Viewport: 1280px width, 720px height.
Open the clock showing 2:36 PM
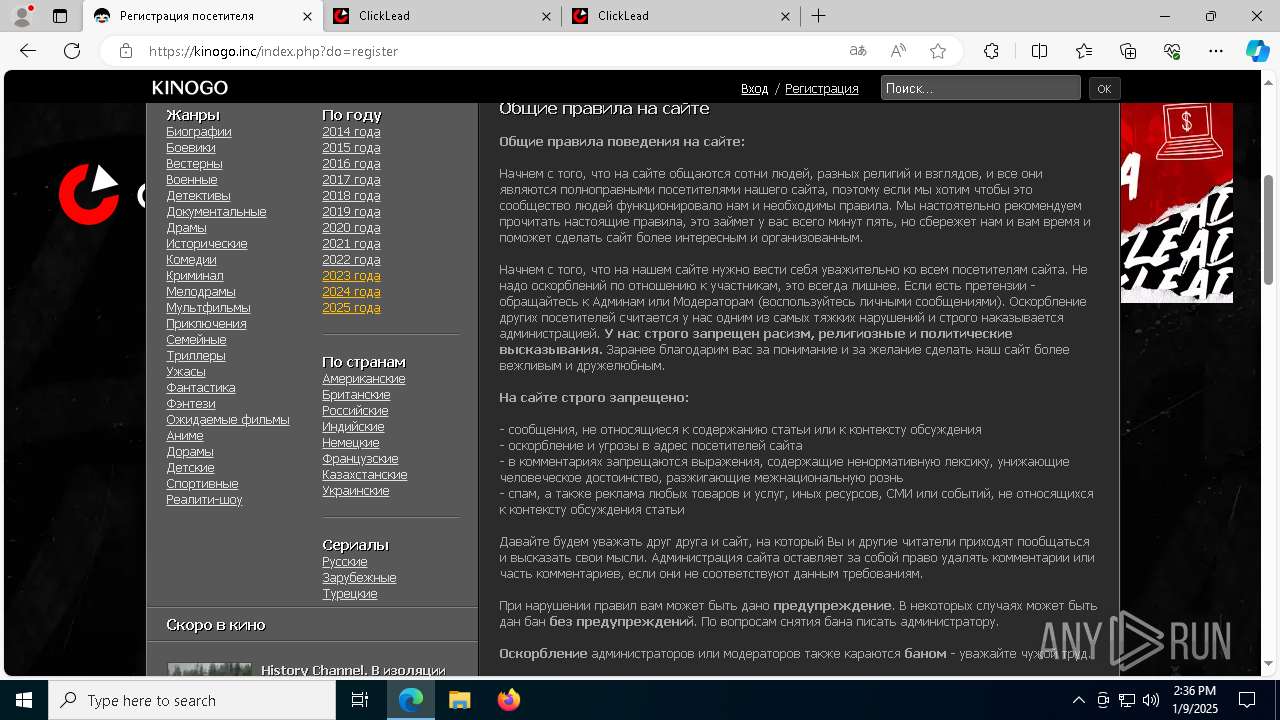click(1195, 700)
